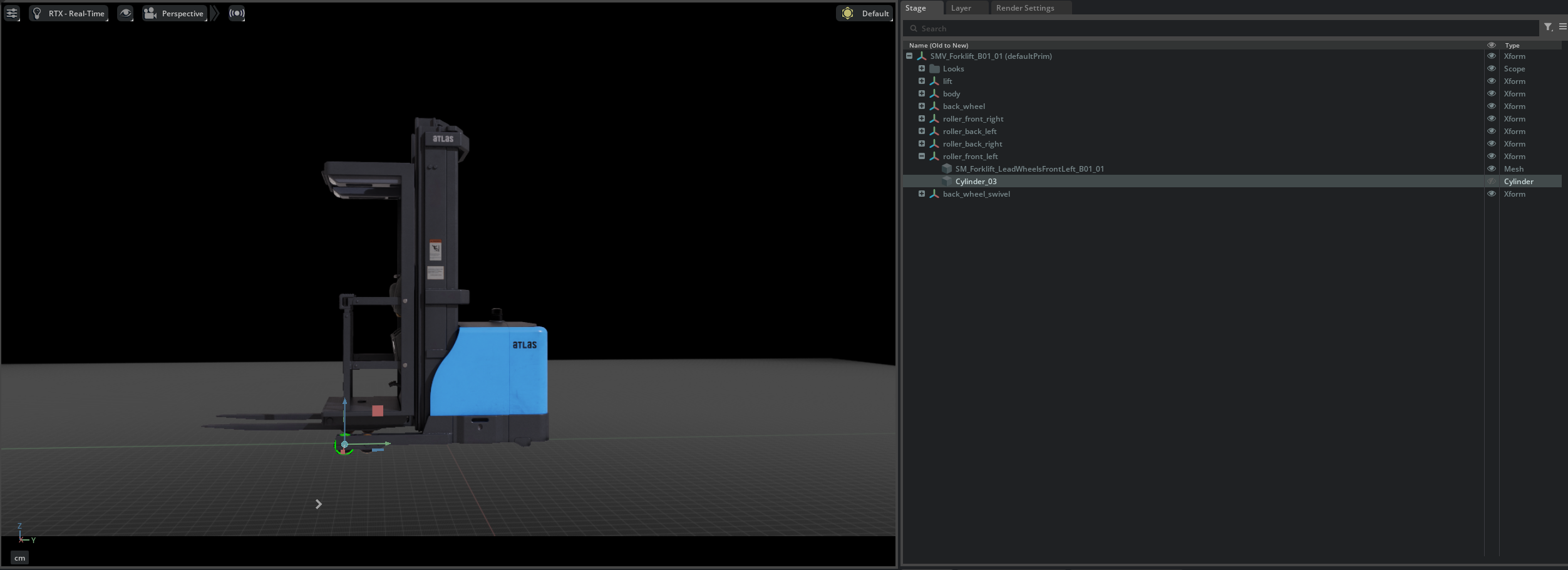Click the viewport display eye icon

125,13
